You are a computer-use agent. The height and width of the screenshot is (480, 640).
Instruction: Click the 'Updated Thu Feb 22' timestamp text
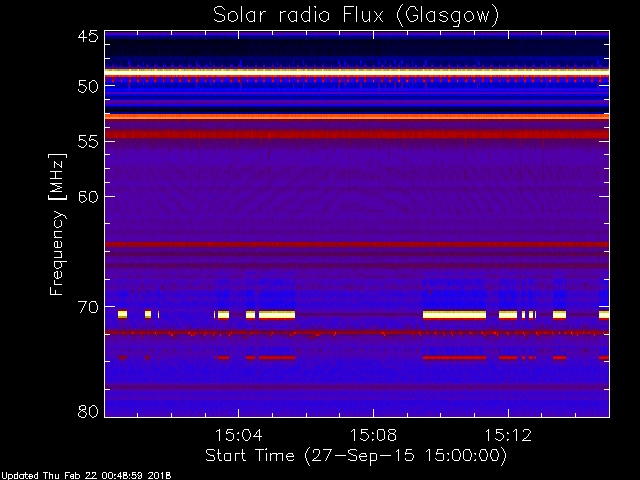pos(86,476)
